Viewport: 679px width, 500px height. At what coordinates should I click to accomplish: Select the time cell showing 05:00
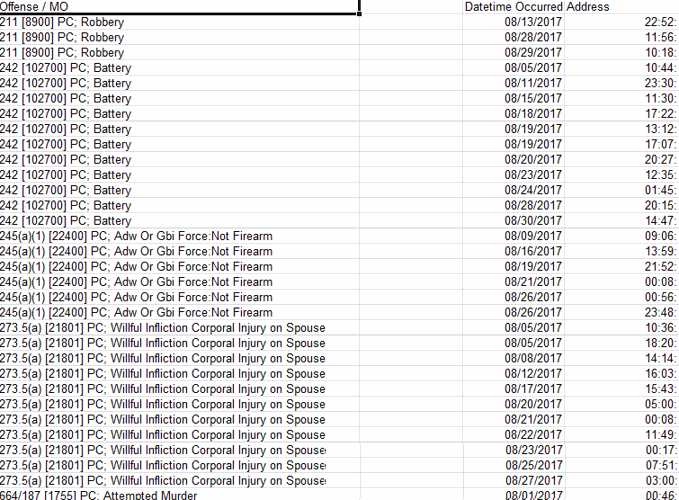coord(661,405)
